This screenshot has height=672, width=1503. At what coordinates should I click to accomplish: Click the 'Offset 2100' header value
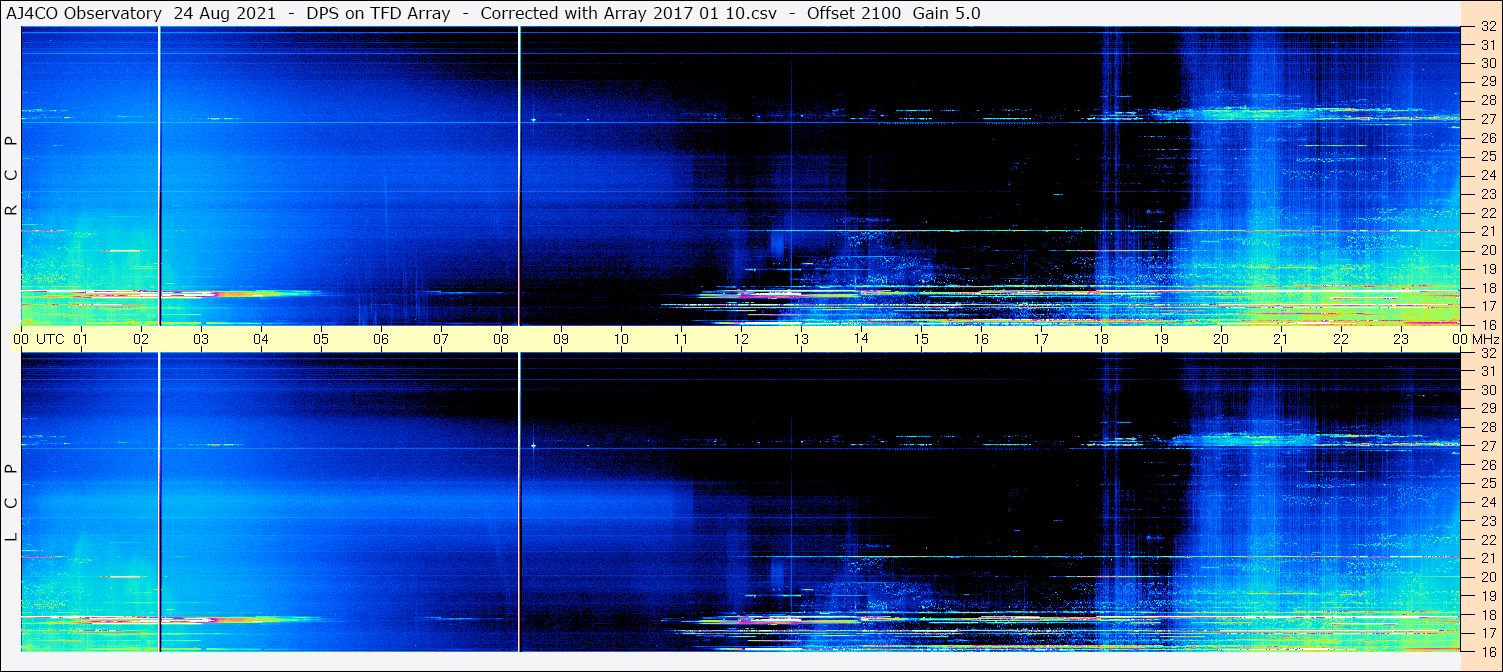coord(853,13)
